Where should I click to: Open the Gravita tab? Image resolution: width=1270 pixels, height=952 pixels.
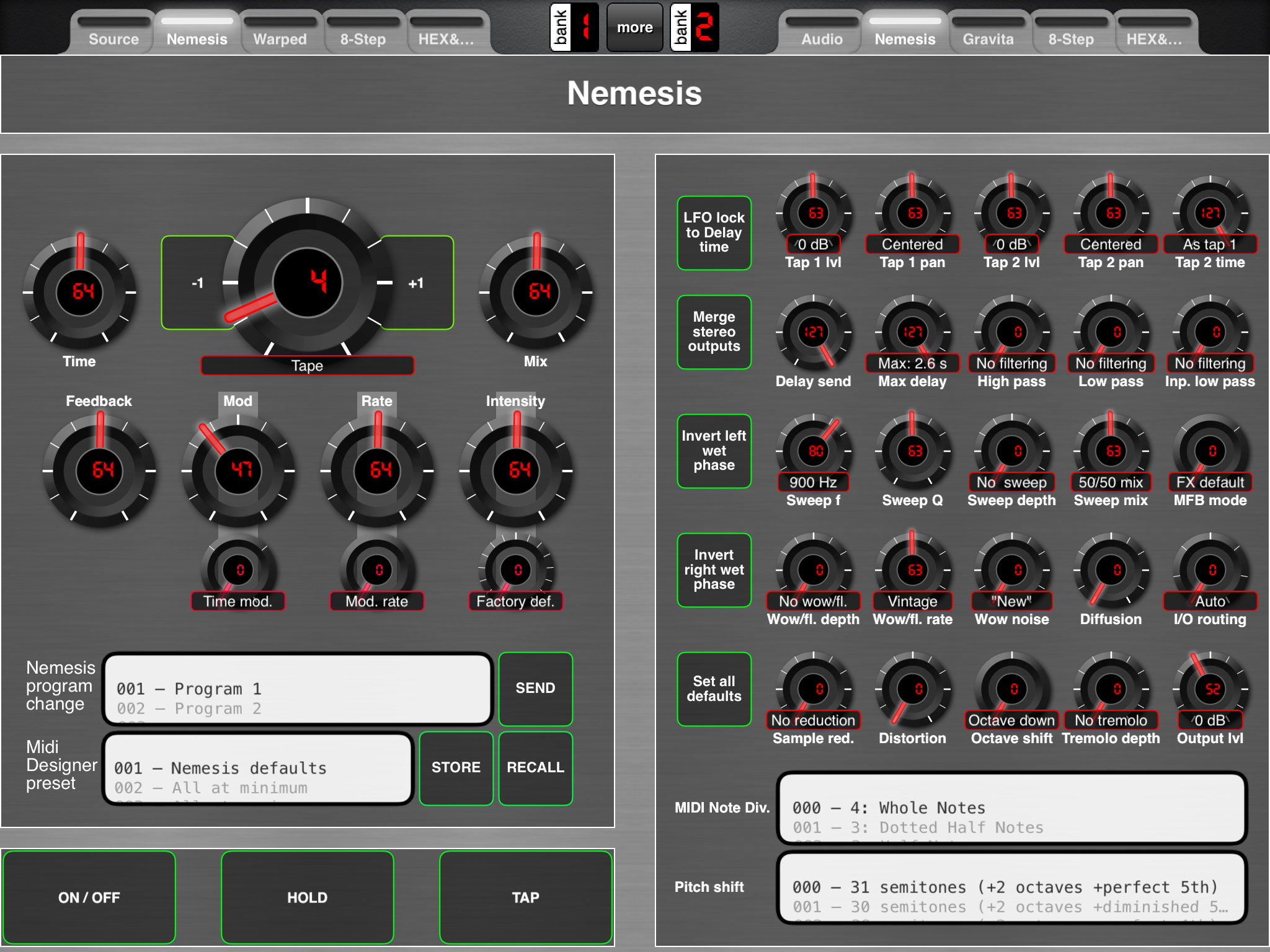988,32
